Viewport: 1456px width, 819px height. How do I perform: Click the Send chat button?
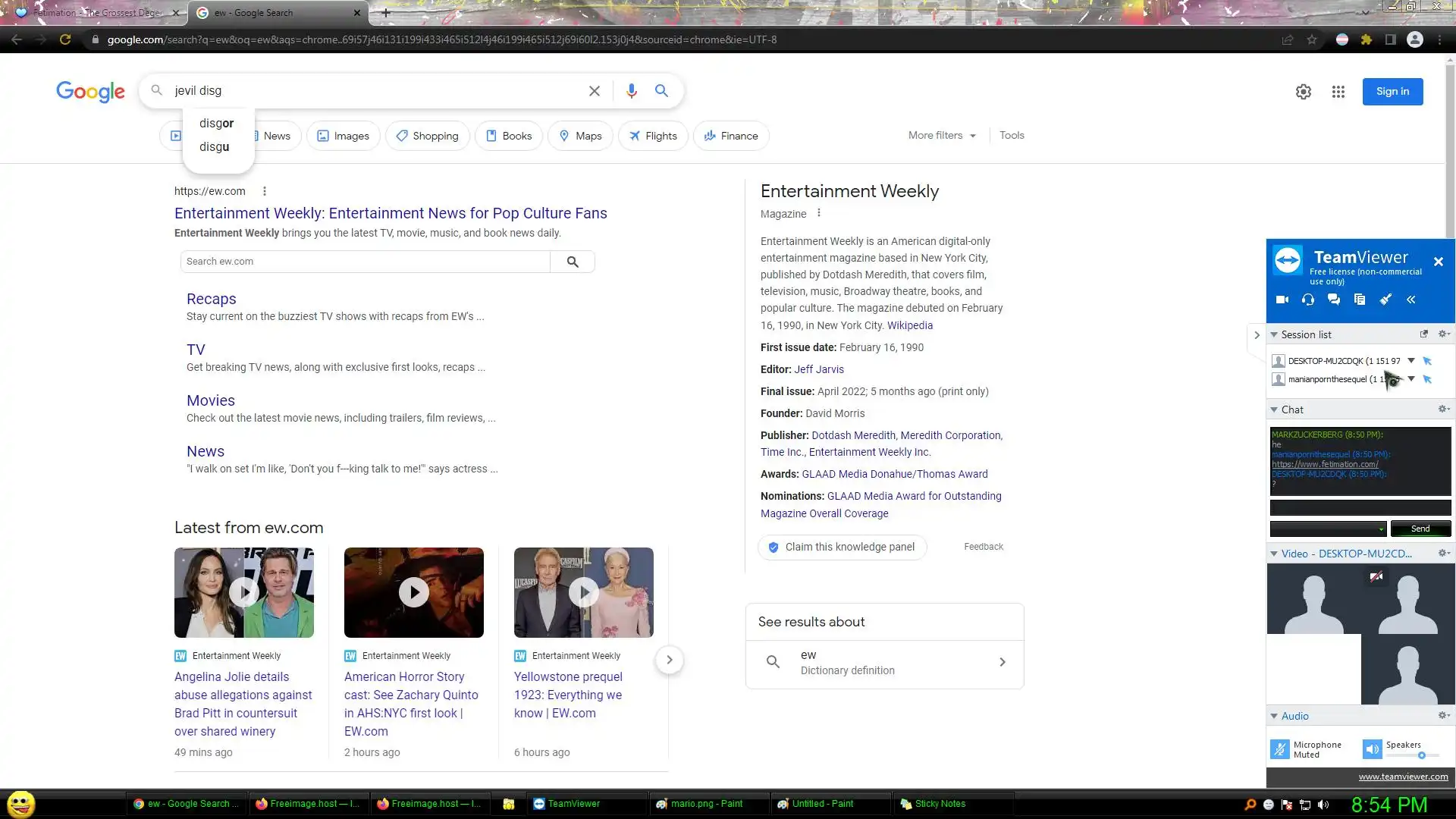point(1420,529)
